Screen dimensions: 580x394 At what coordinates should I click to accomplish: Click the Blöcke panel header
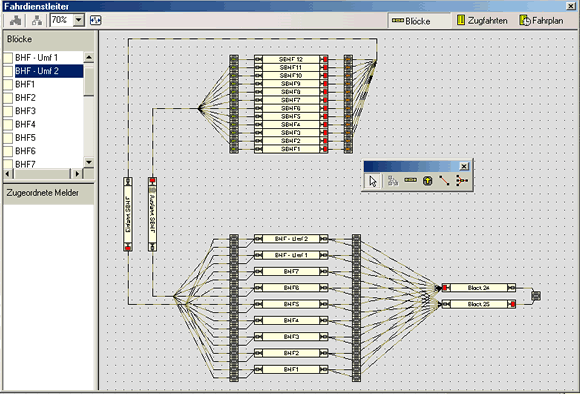pos(48,40)
